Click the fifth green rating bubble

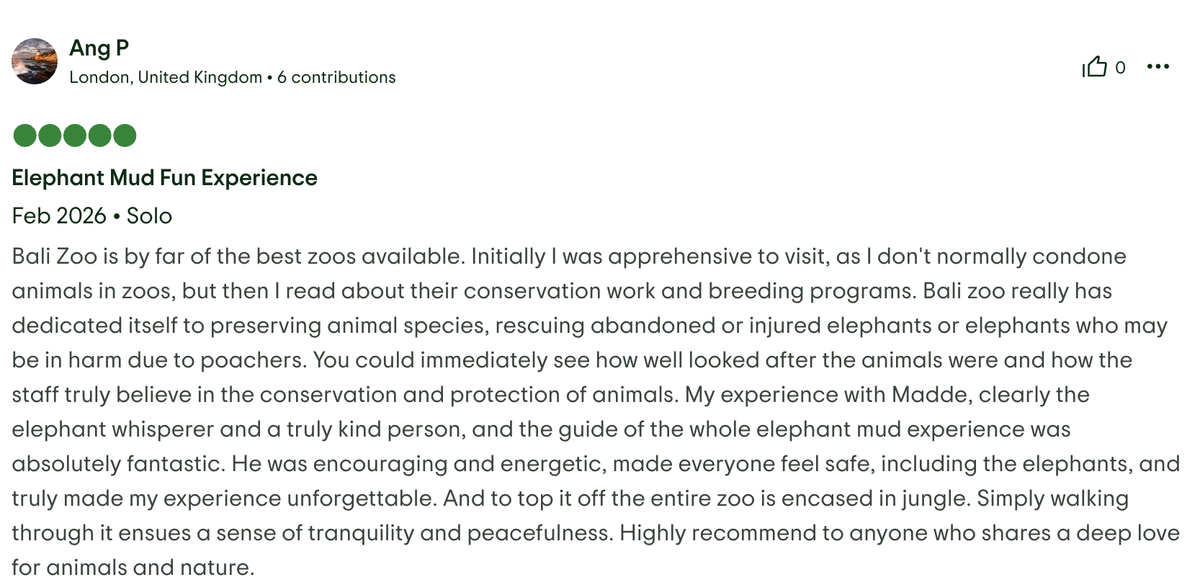[x=124, y=135]
